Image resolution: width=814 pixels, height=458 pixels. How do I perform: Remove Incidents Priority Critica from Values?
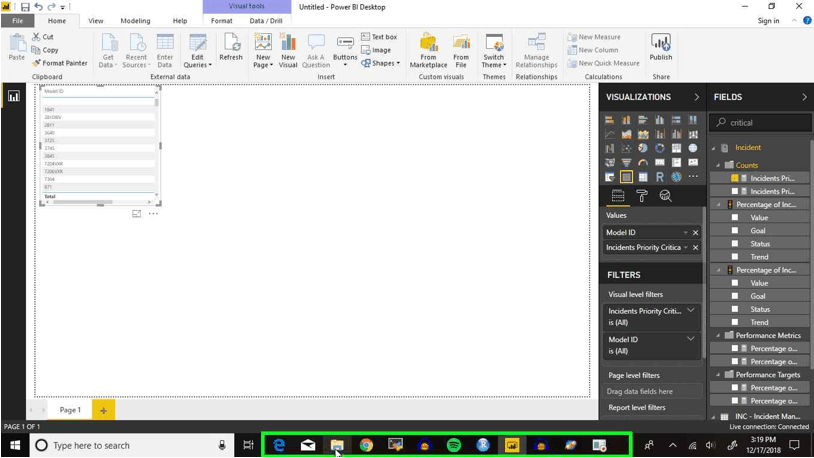695,248
